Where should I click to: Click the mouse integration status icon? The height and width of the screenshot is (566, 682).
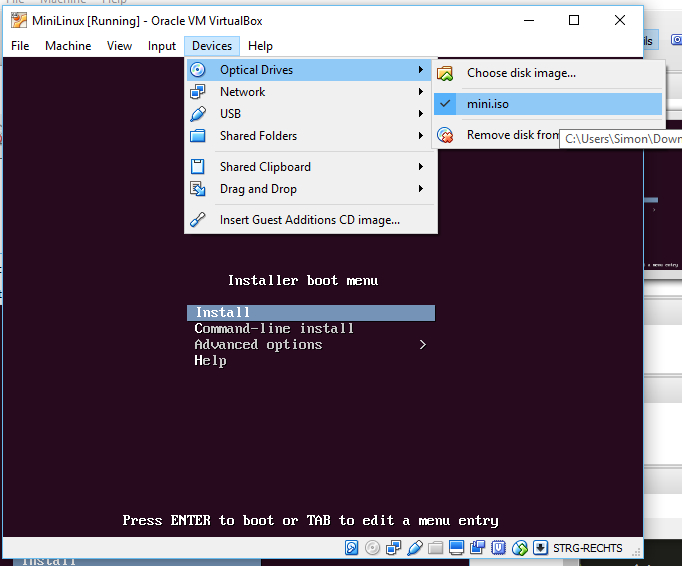520,548
